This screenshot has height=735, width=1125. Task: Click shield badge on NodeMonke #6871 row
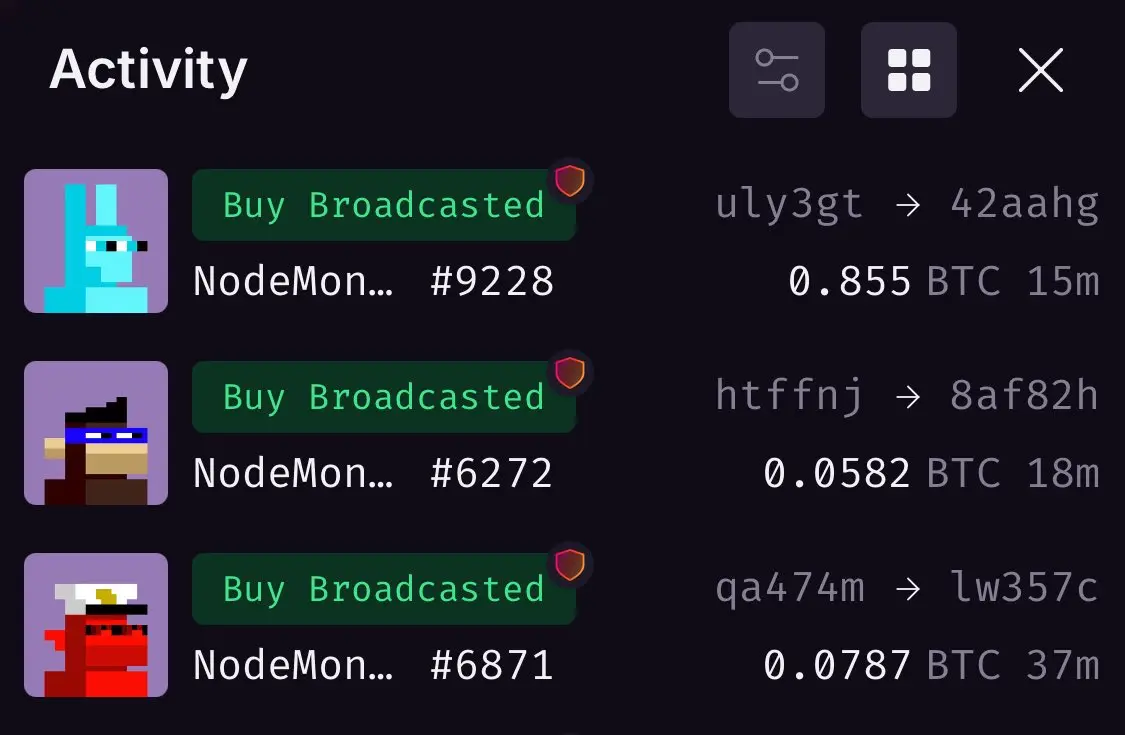point(570,565)
